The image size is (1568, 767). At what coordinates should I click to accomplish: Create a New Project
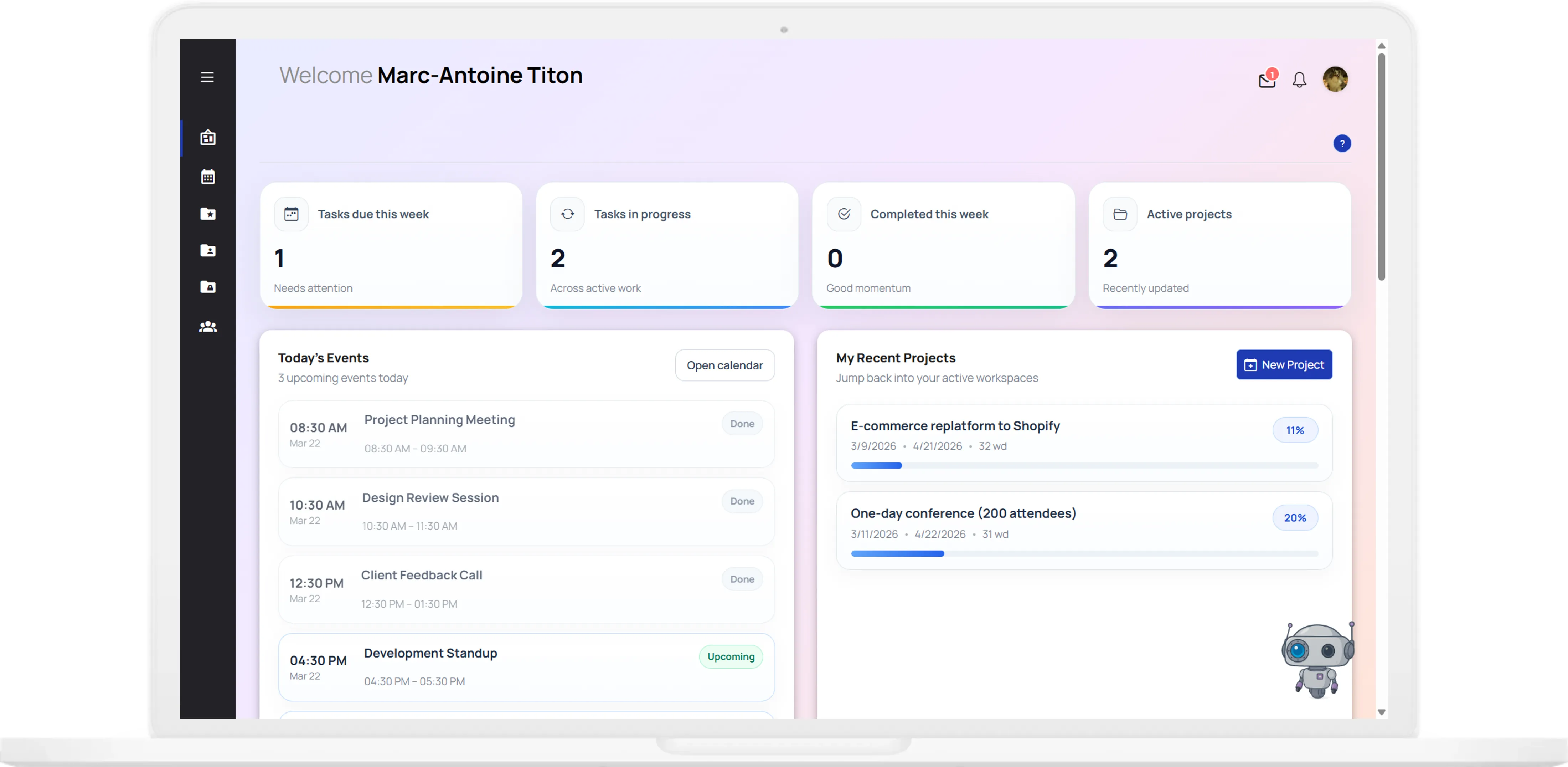pyautogui.click(x=1284, y=364)
